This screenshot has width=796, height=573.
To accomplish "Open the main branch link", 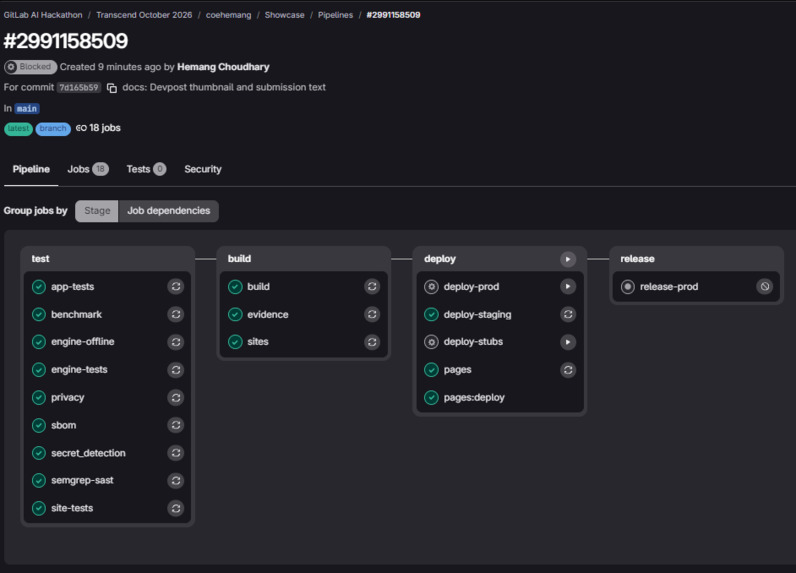I will pos(27,109).
